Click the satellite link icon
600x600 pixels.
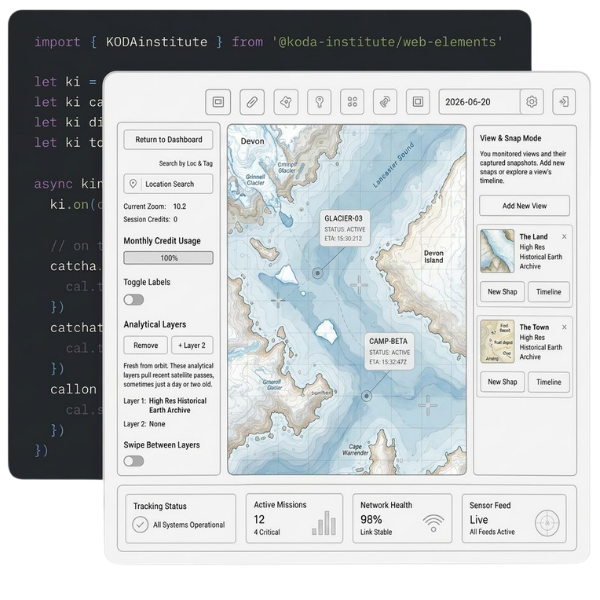pos(385,102)
